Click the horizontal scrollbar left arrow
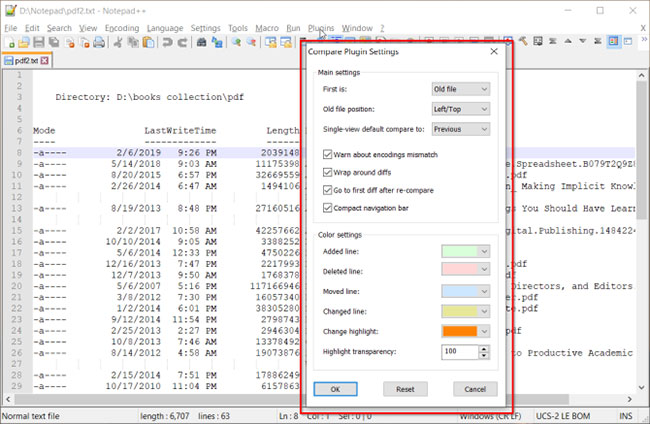Viewport: 650px width, 424px height. (8, 399)
